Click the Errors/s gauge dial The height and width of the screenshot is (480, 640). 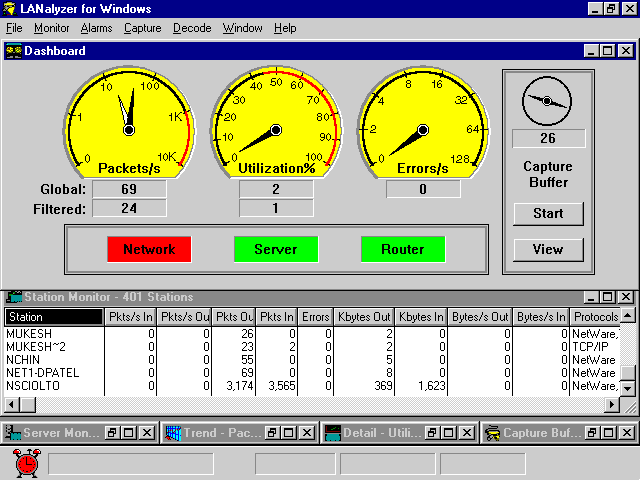pos(423,122)
